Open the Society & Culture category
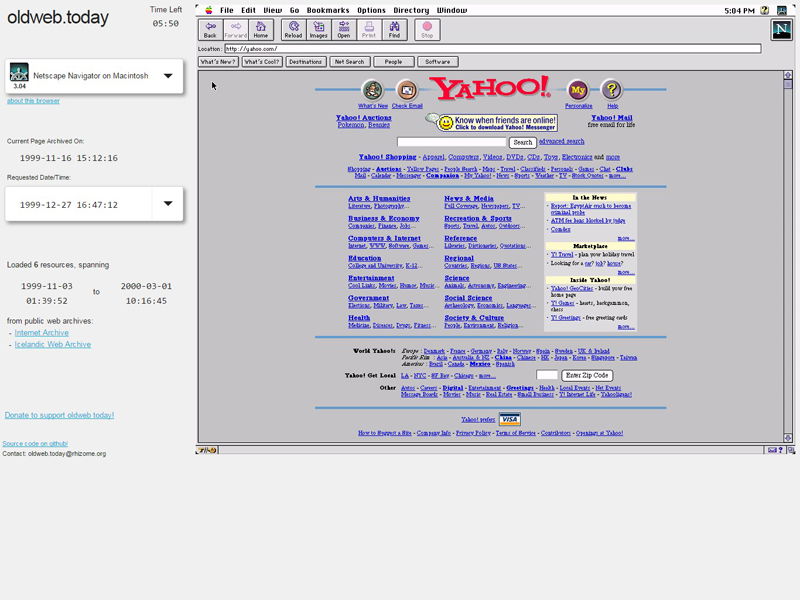 pyautogui.click(x=474, y=318)
